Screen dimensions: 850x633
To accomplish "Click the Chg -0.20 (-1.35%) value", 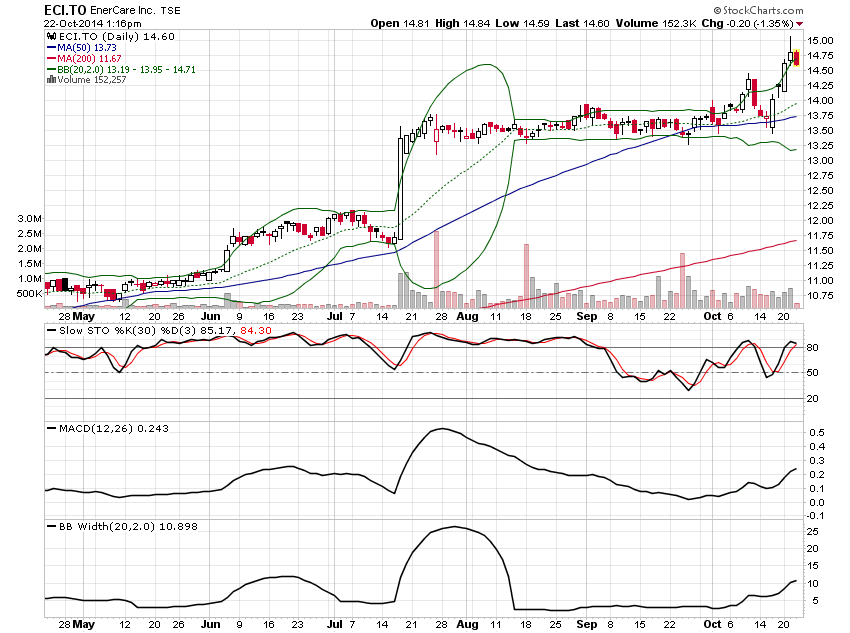I will (x=748, y=23).
